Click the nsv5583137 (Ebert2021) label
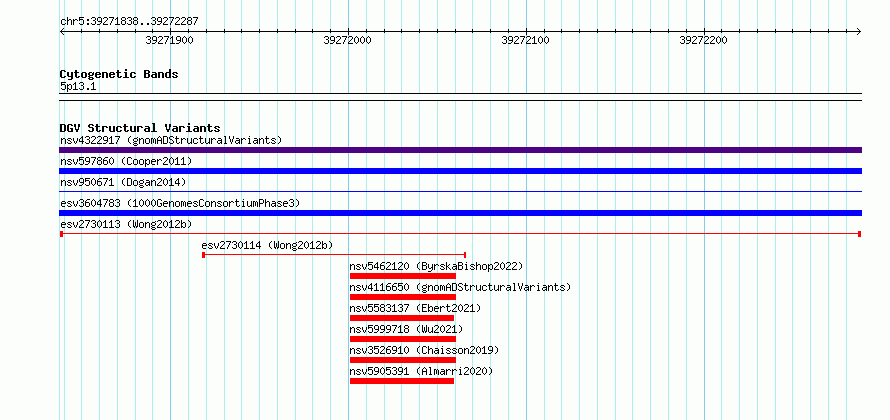This screenshot has height=420, width=890. coord(415,308)
